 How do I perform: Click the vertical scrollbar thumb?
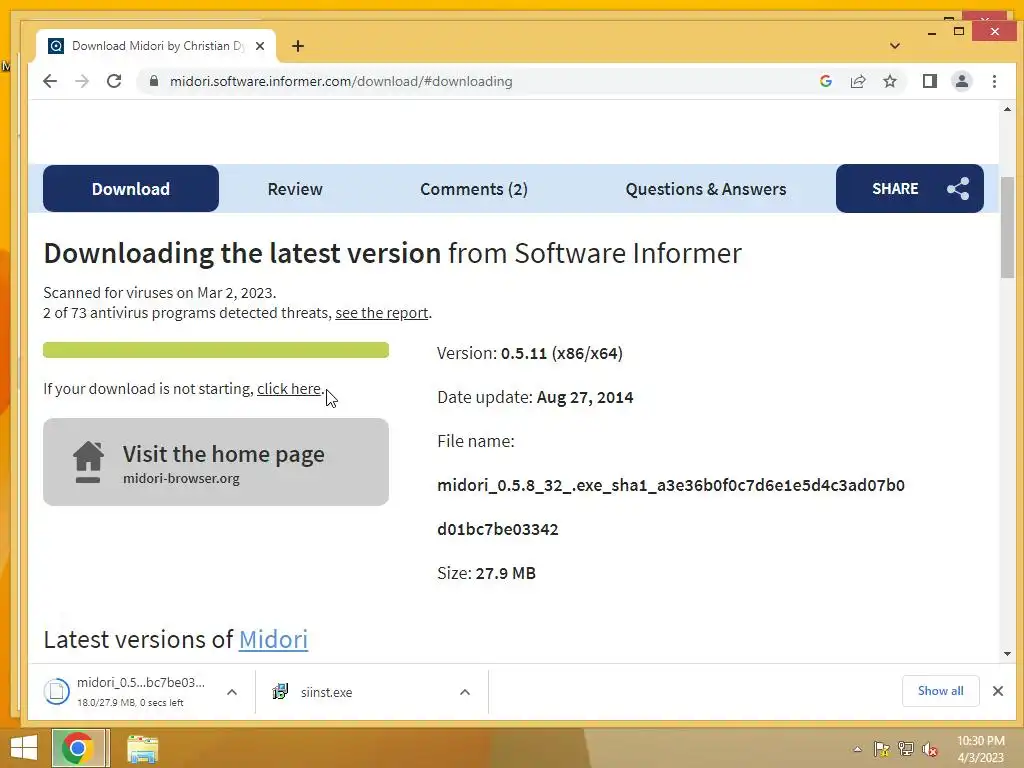[x=1007, y=227]
